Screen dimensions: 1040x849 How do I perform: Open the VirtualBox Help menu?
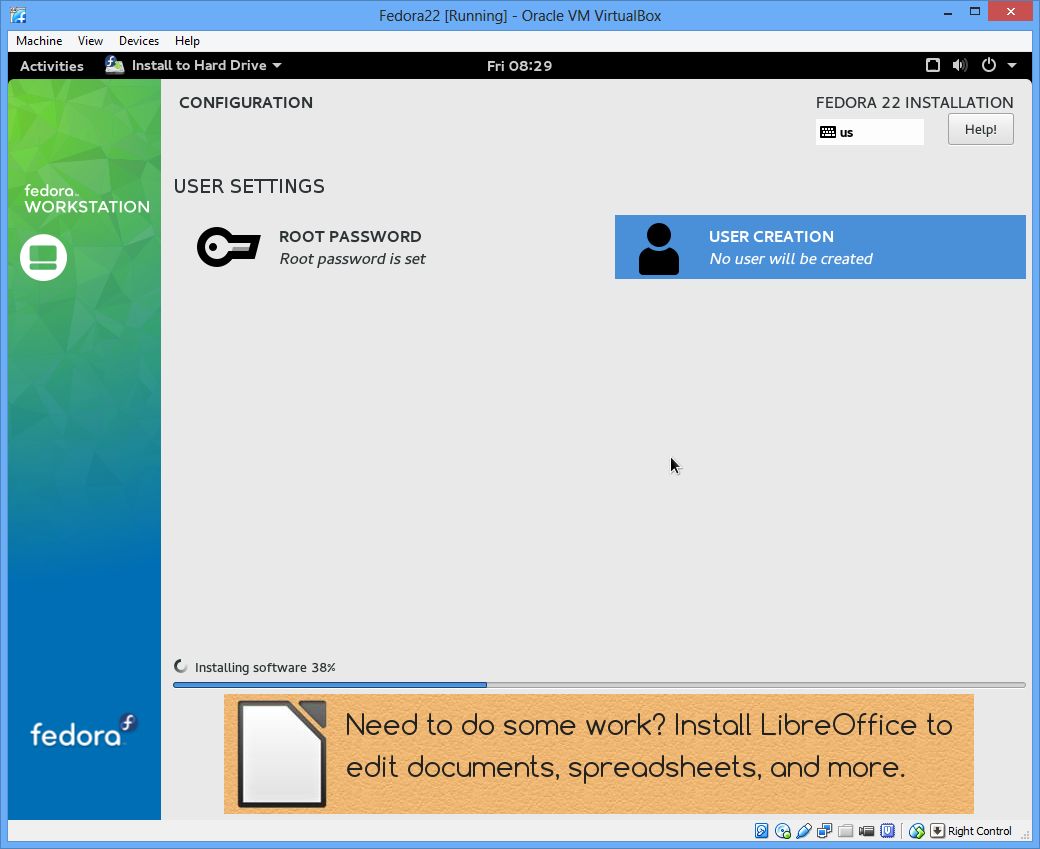[187, 40]
